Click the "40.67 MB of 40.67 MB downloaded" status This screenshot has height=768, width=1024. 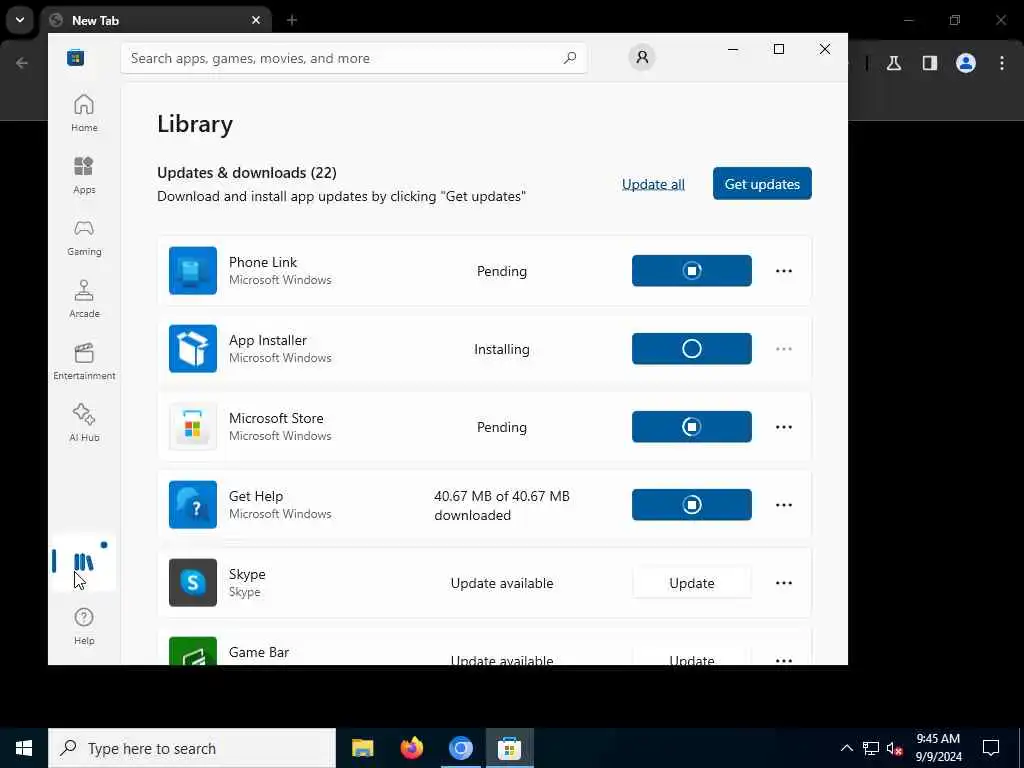502,505
